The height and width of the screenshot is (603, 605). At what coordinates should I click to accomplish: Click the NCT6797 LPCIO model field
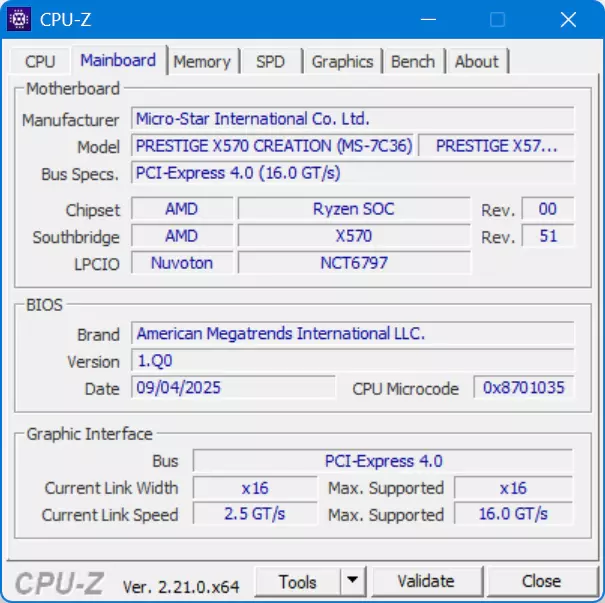pos(354,263)
